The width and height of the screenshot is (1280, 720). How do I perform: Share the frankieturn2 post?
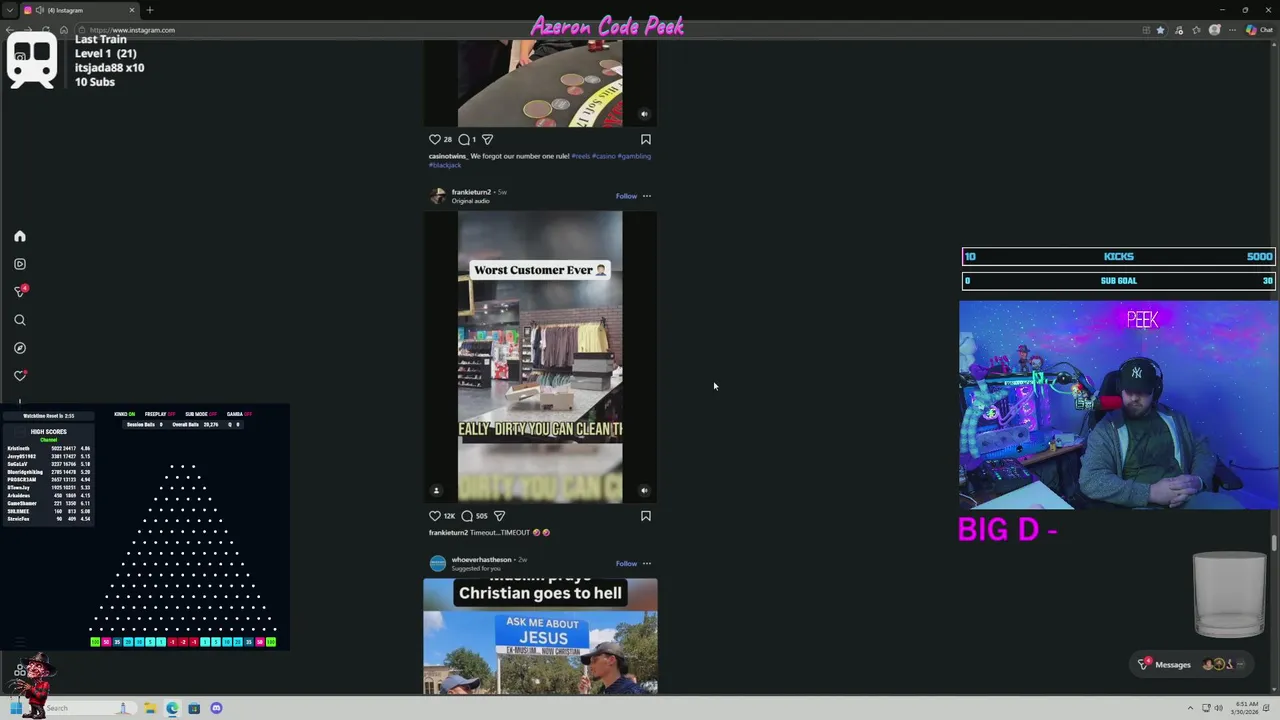pos(499,516)
